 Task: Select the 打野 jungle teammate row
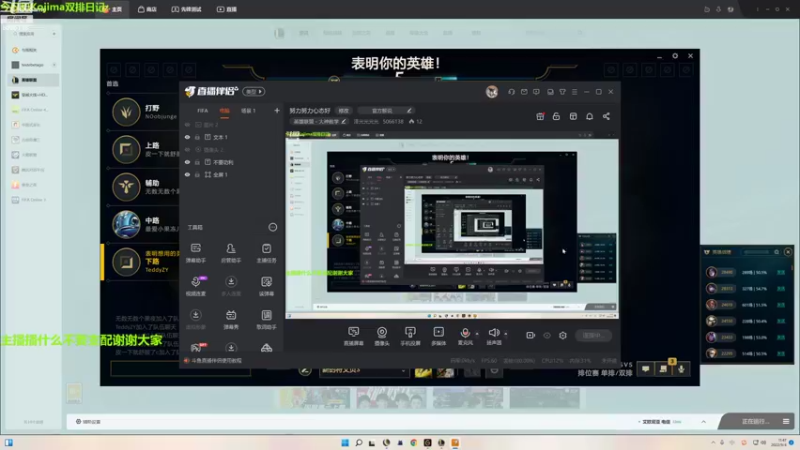pos(145,112)
